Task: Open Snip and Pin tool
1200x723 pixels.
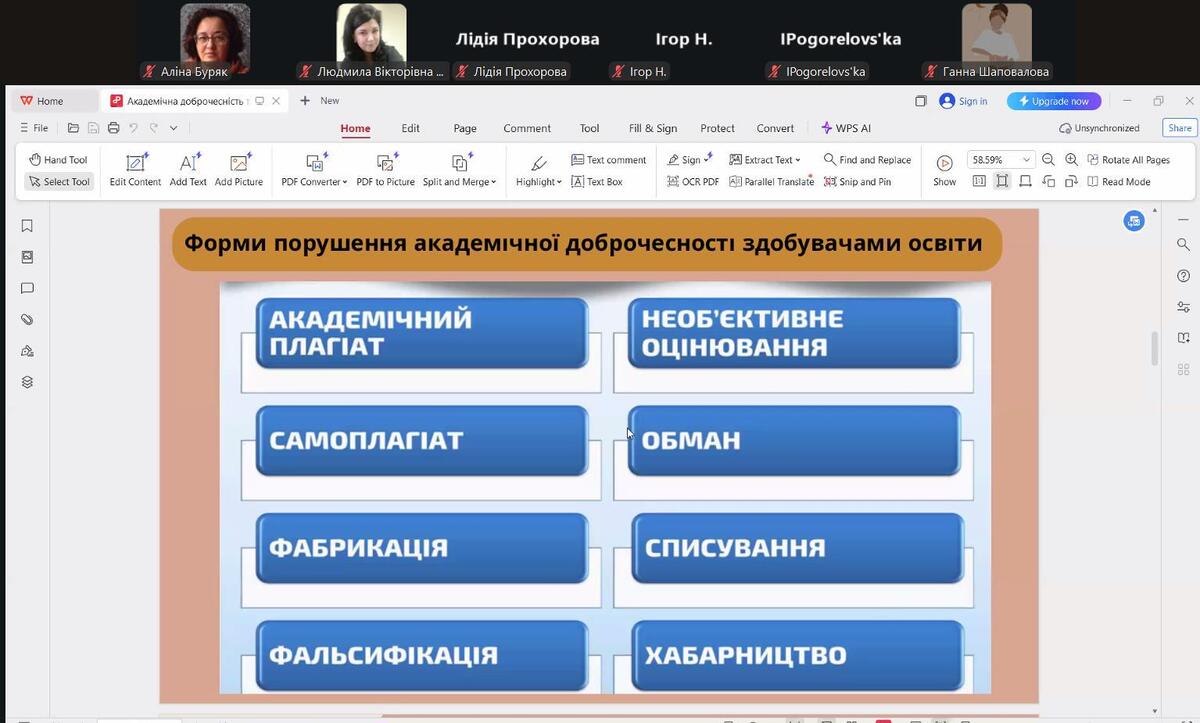Action: 856,182
